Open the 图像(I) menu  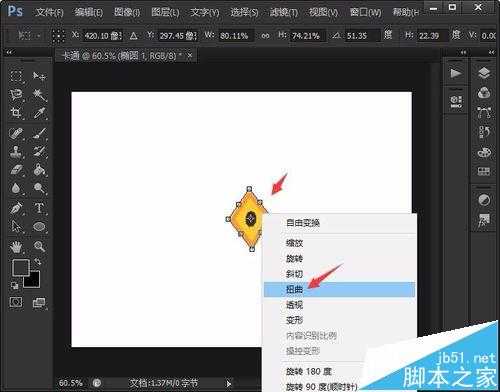tap(127, 13)
